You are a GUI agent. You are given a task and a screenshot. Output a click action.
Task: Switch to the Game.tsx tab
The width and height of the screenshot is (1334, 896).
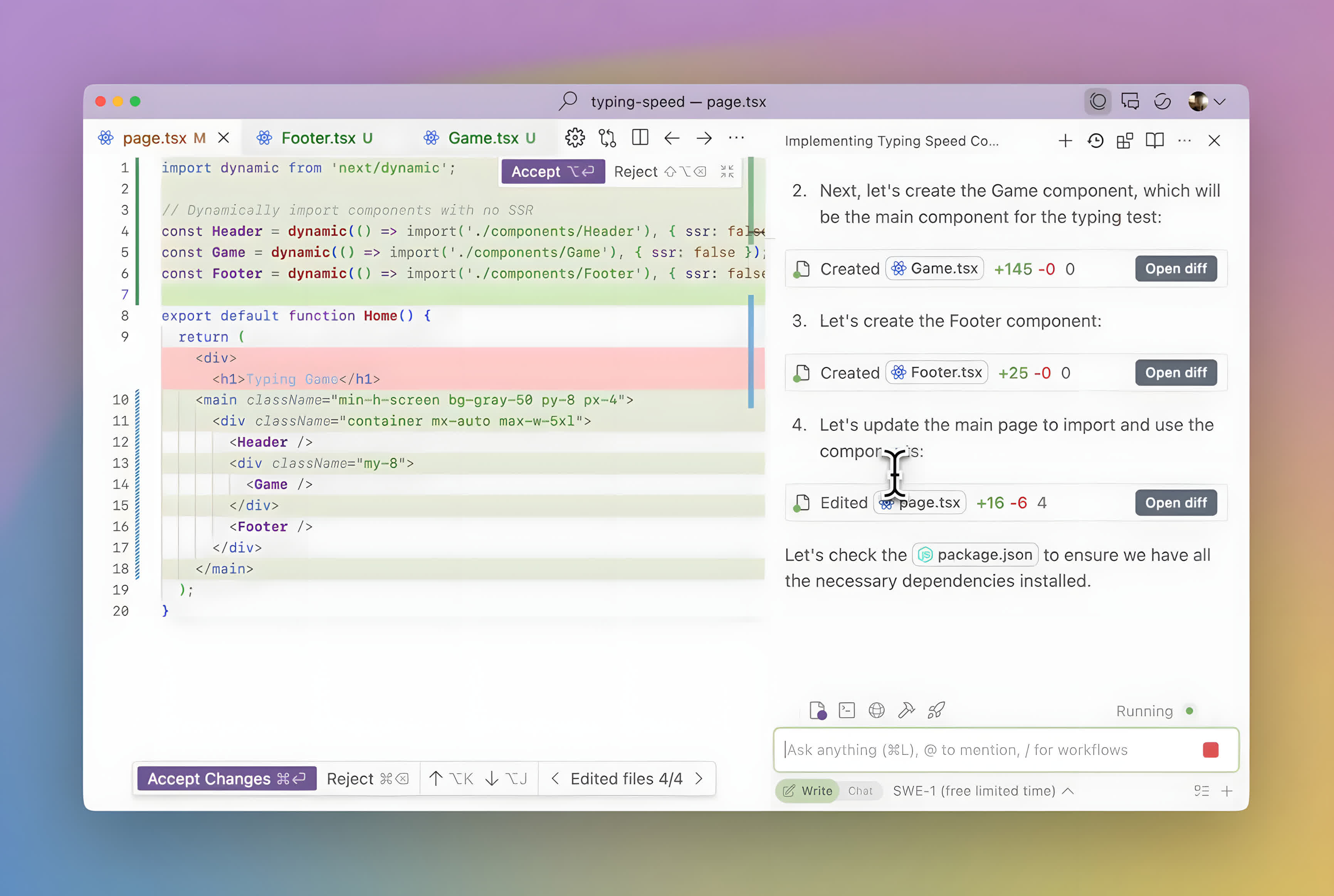pyautogui.click(x=483, y=138)
